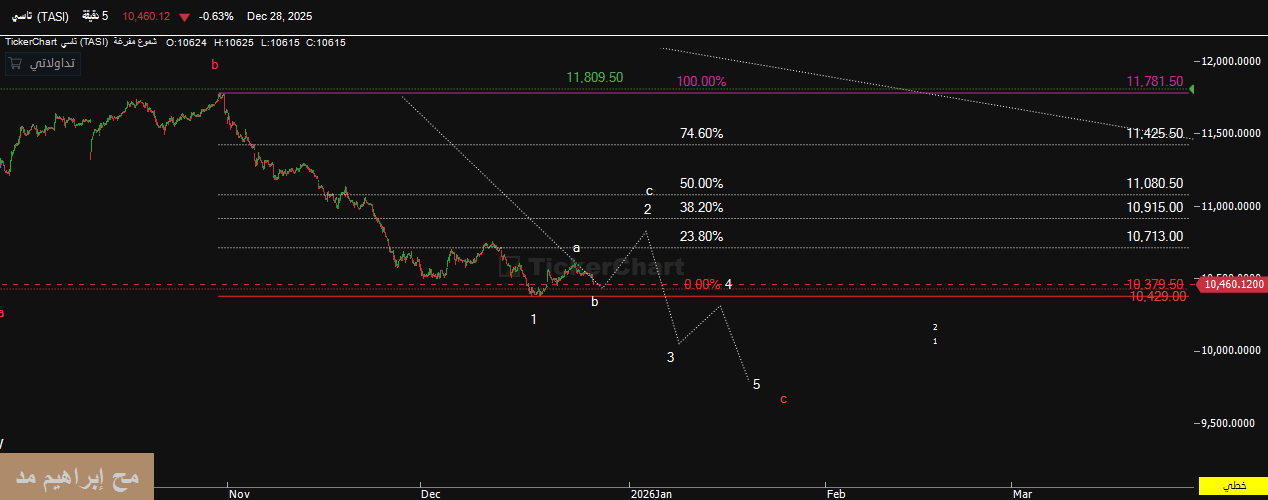Screen dimensions: 1268x500
Task: Select the white wave 'a' label
Action: pos(576,248)
